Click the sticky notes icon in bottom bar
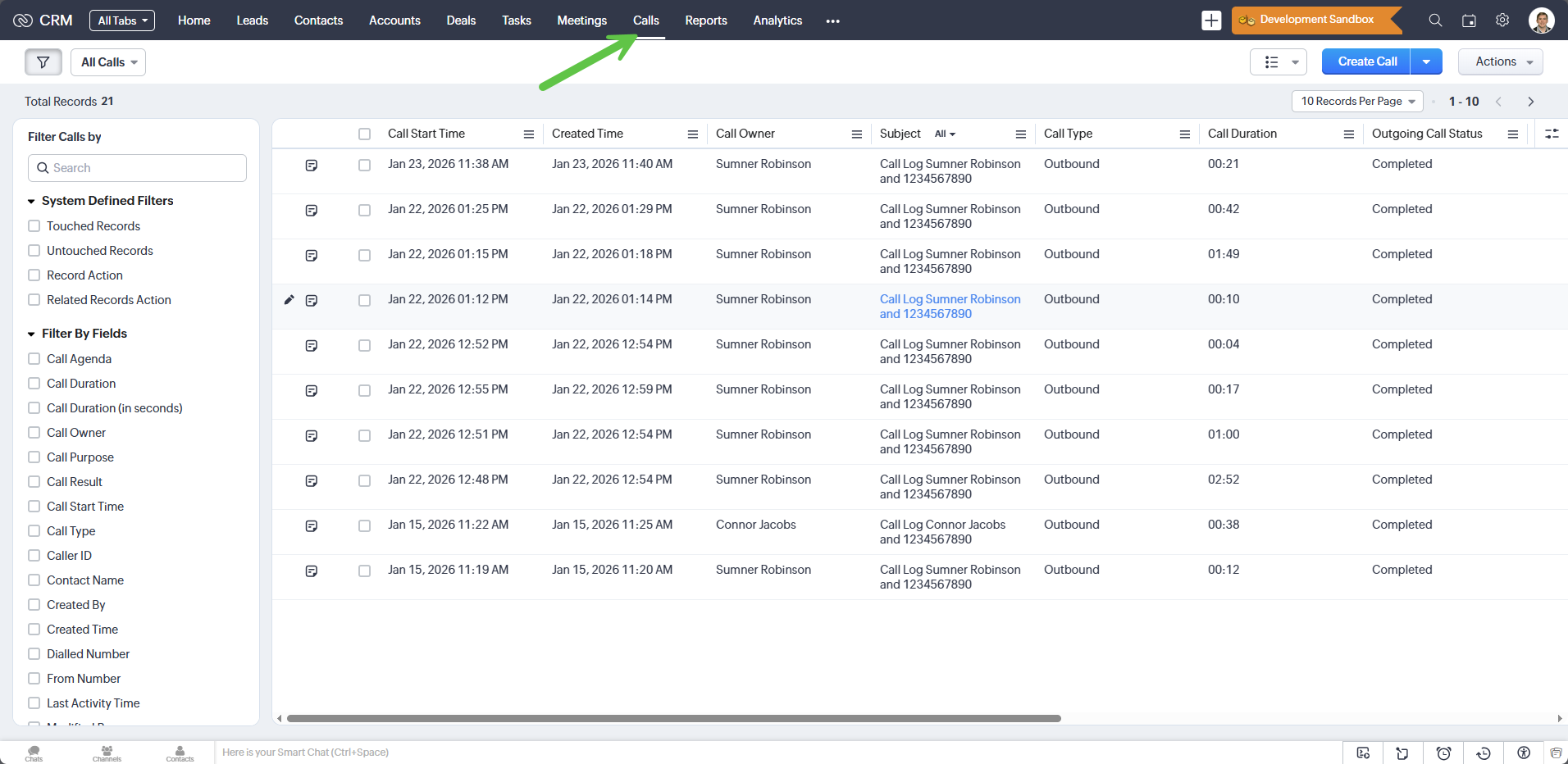1568x764 pixels. coord(1402,753)
